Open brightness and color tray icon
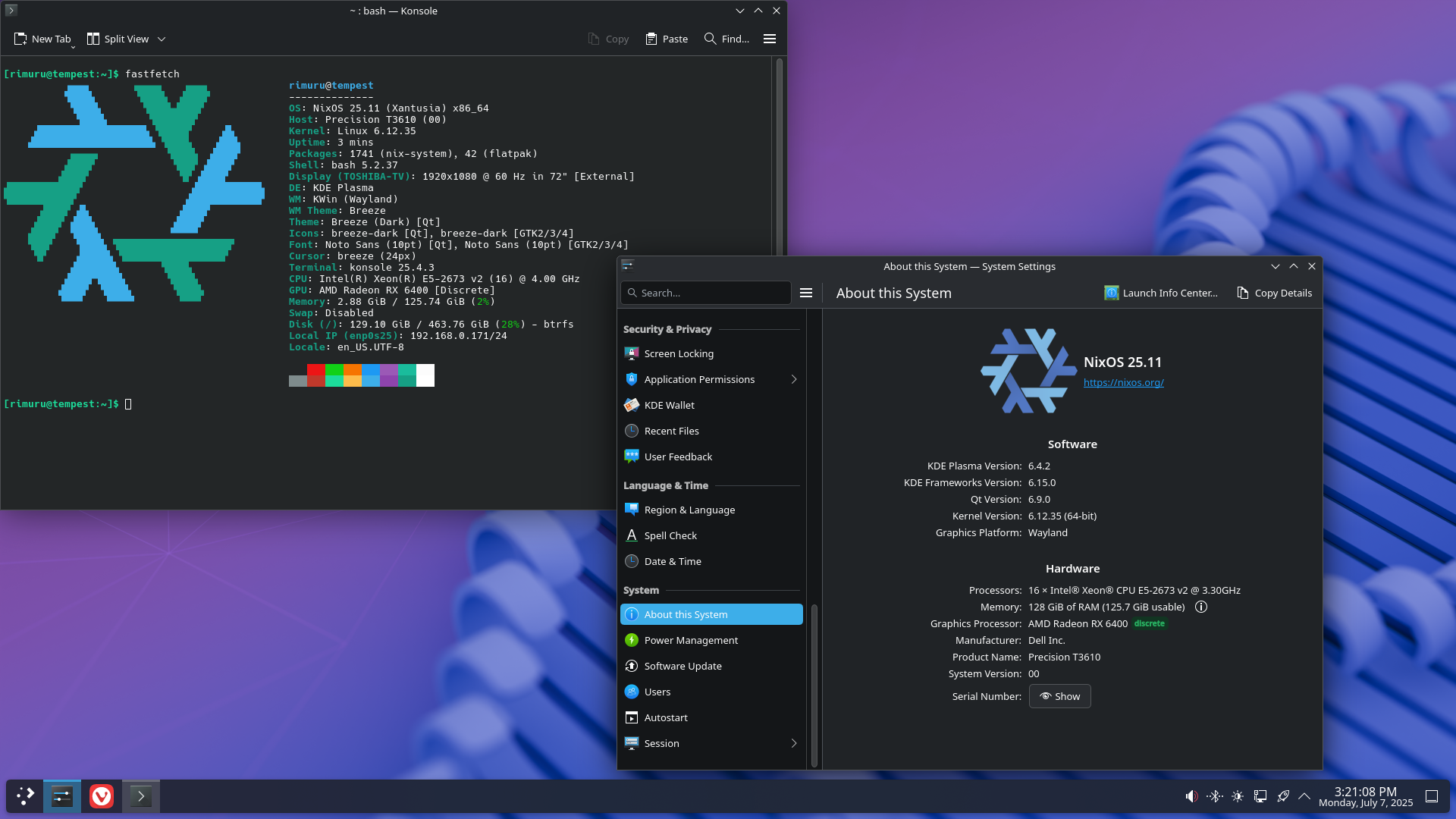Screen dimensions: 1456x819 [1237, 796]
